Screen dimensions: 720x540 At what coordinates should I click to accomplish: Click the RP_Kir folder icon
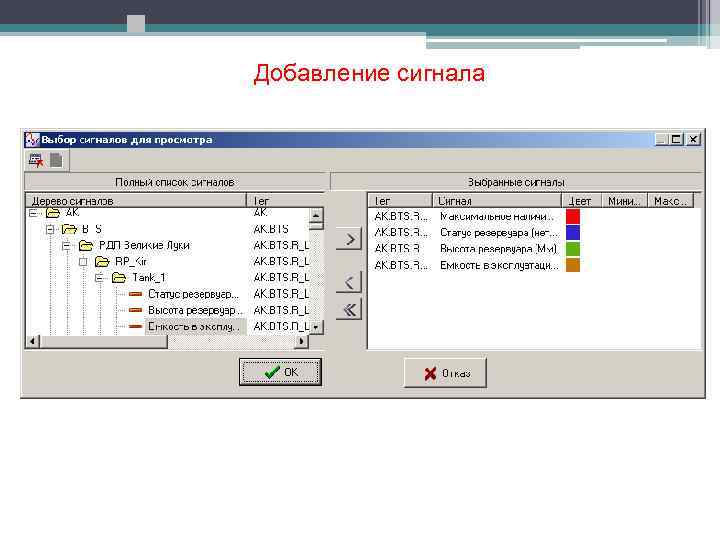click(102, 261)
